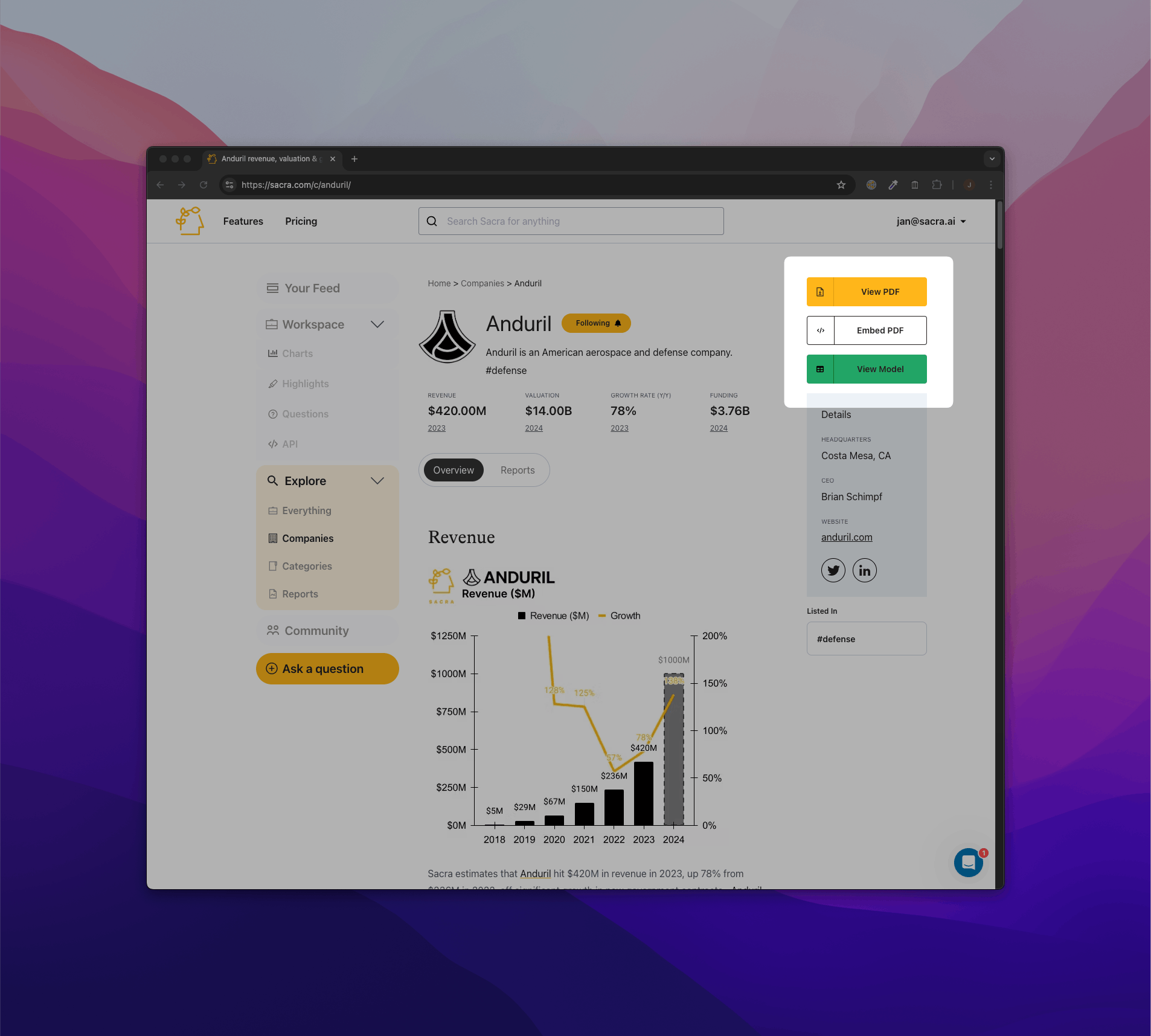Open new browser tab

point(354,159)
